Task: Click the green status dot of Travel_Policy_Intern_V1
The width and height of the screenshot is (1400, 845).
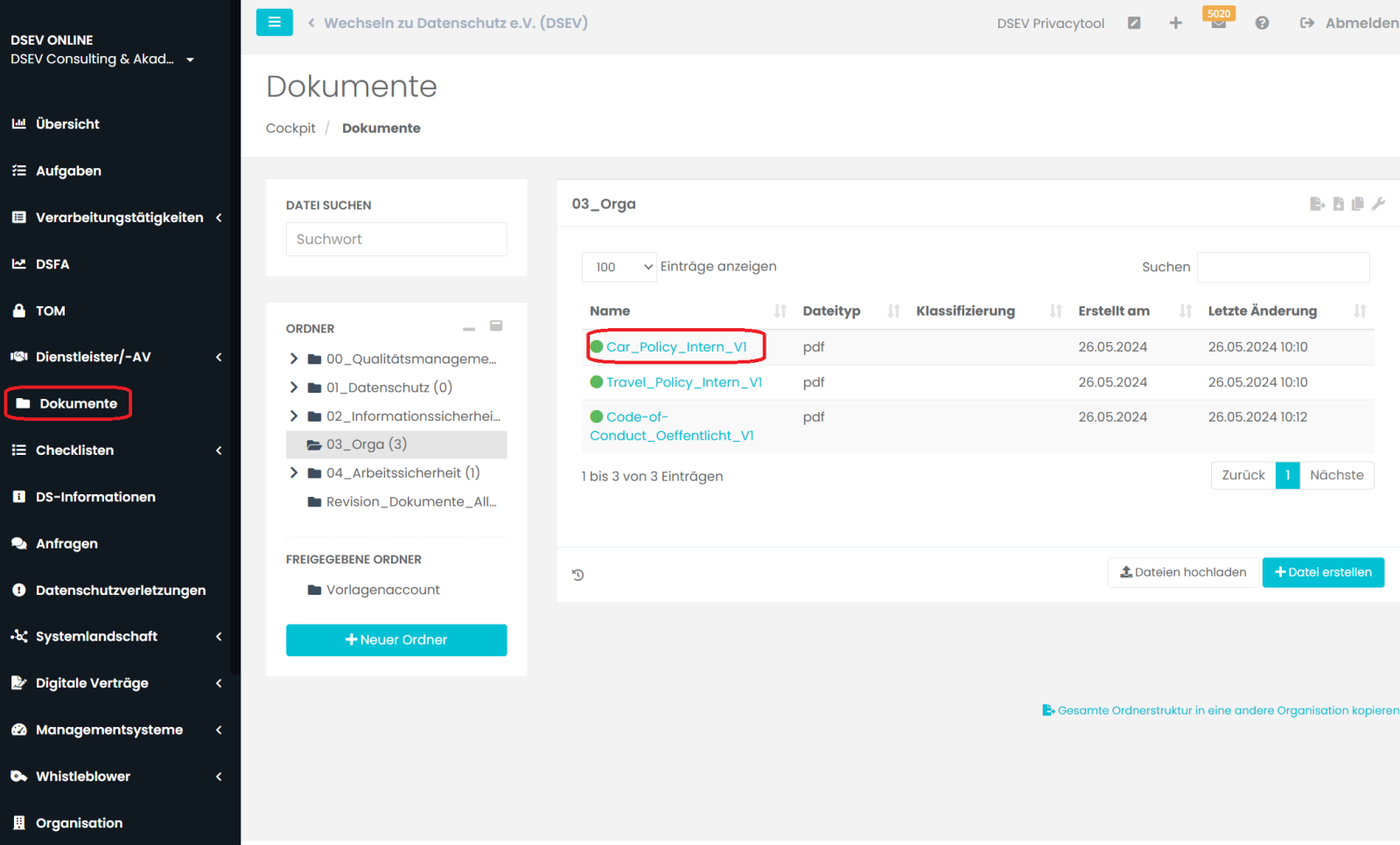Action: pyautogui.click(x=597, y=382)
